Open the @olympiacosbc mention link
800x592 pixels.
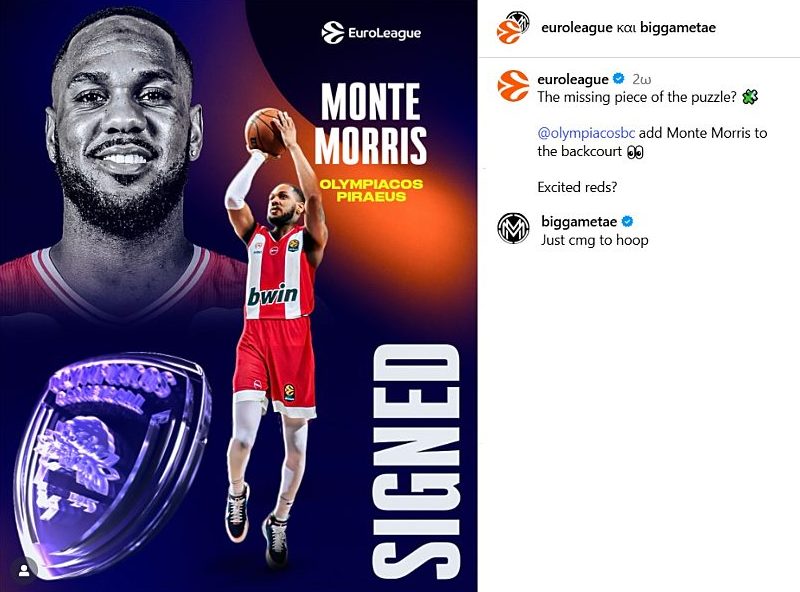pyautogui.click(x=586, y=133)
